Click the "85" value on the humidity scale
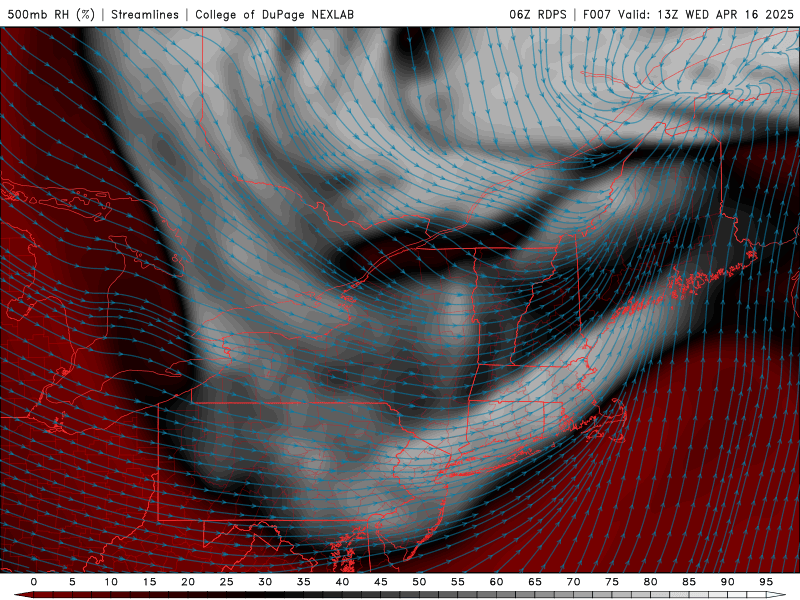 pyautogui.click(x=689, y=582)
